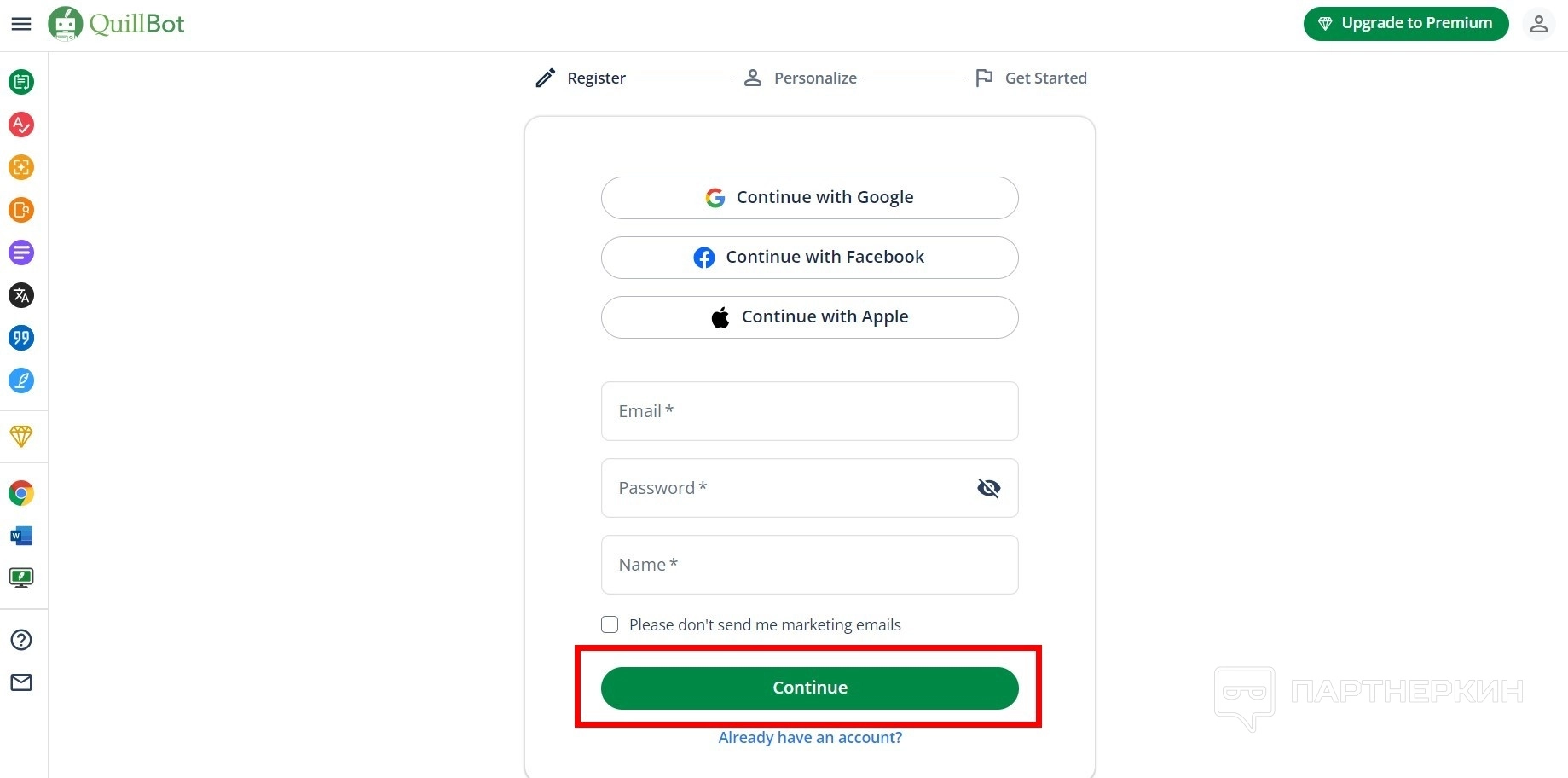Toggle password visibility eye icon
This screenshot has width=1568, height=778.
(x=988, y=488)
